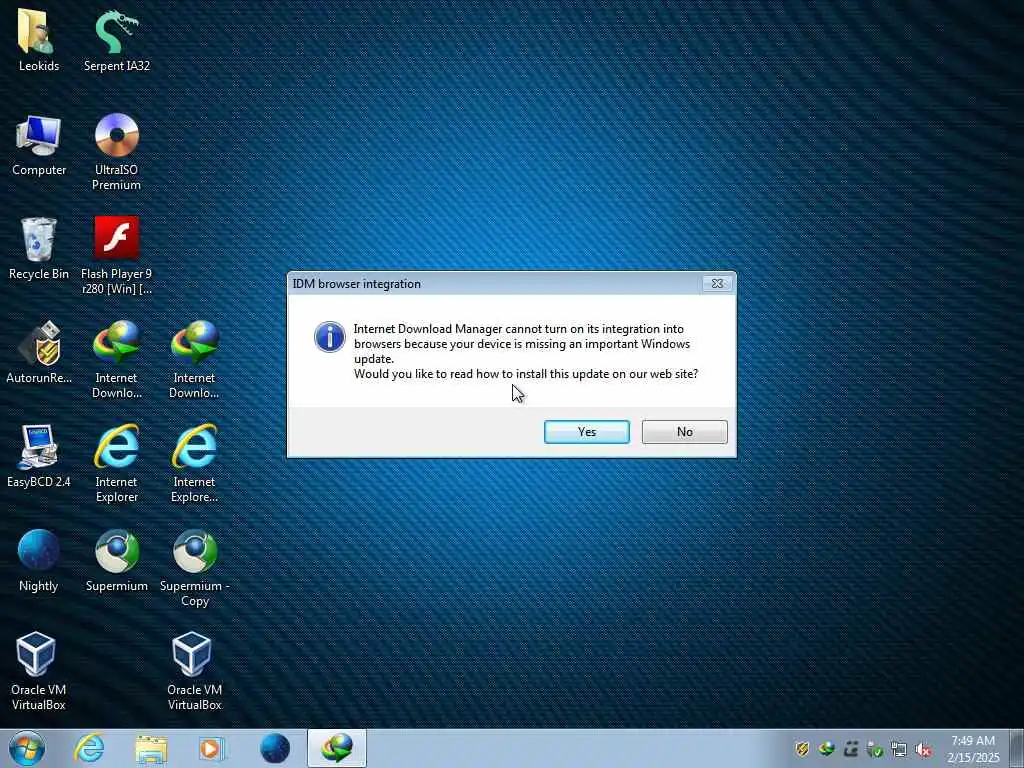Select the Computer desktop icon

coord(39,145)
